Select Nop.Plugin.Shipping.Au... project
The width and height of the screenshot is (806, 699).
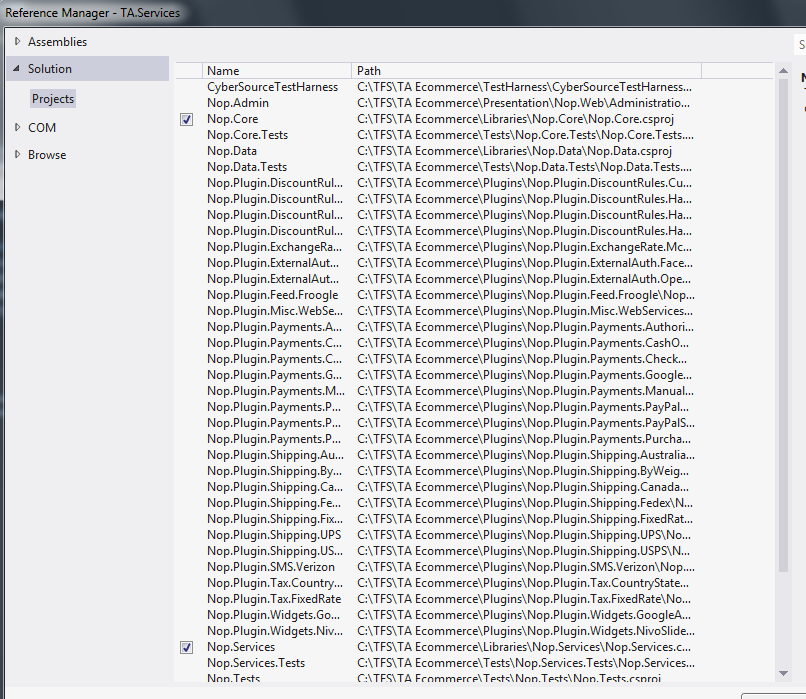click(276, 455)
